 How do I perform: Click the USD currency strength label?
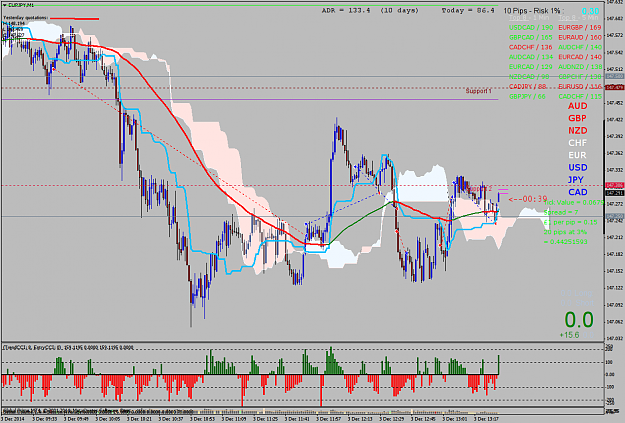tap(578, 167)
